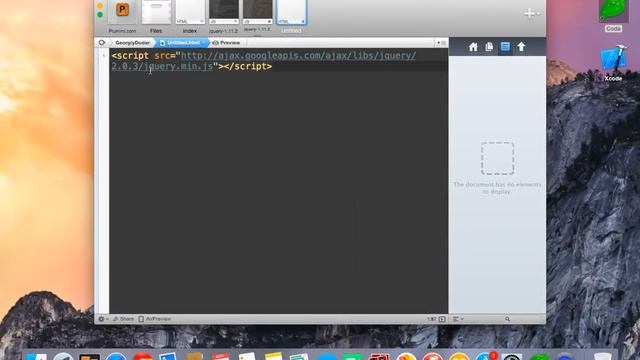Add a new tab with plus button
Viewport: 640px width, 360px height.
point(529,13)
